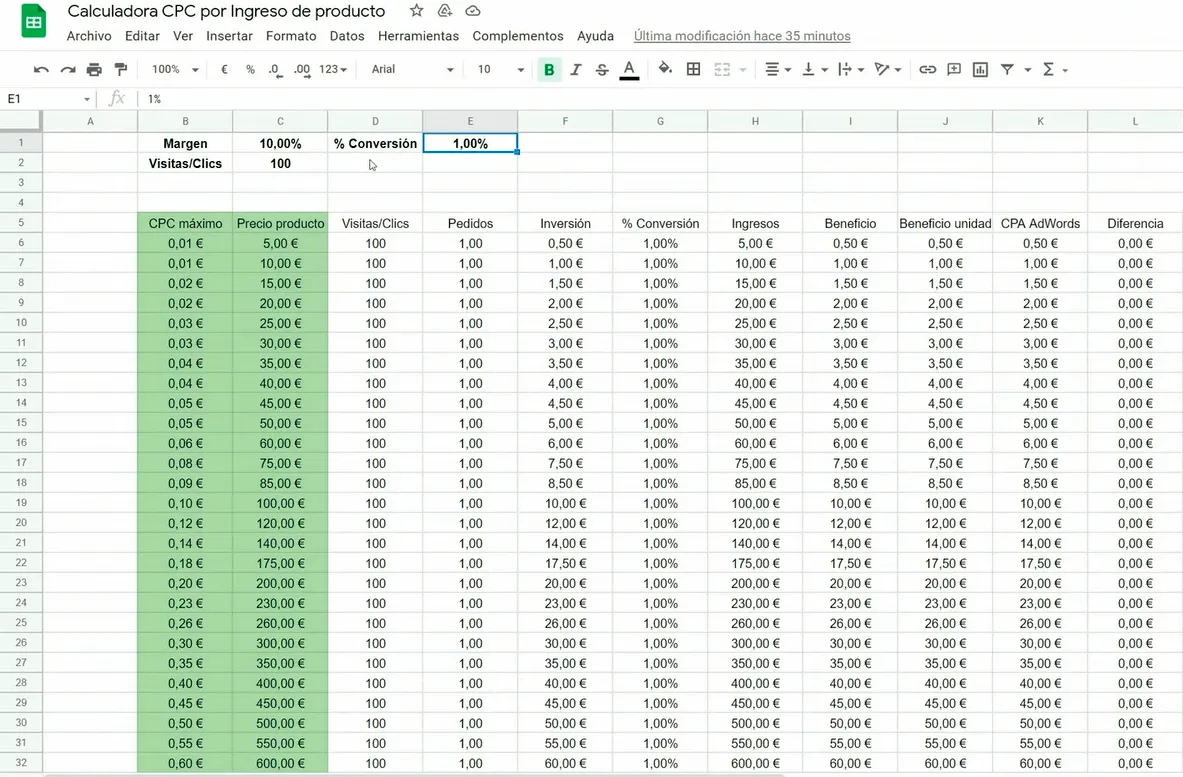The width and height of the screenshot is (1183, 777).
Task: Print the spreadsheet
Action: (x=94, y=69)
